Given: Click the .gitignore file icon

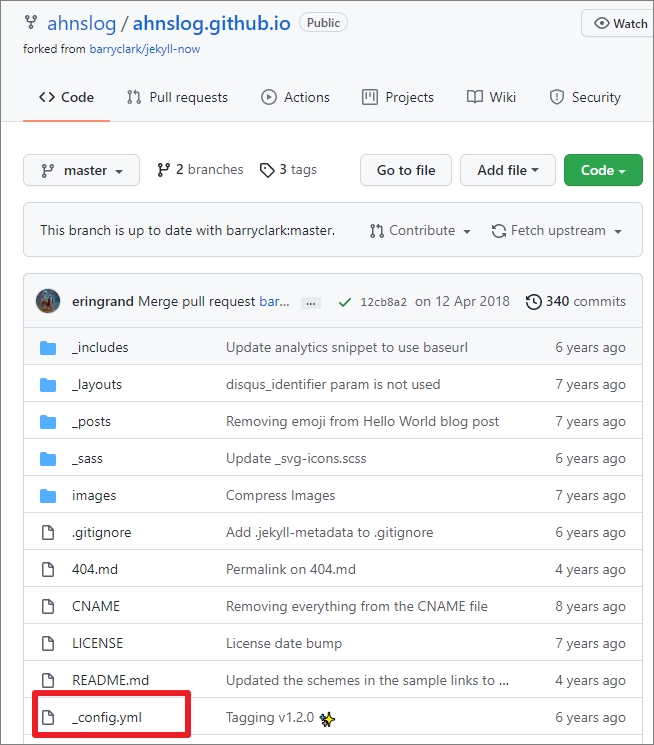Looking at the screenshot, I should [x=48, y=533].
